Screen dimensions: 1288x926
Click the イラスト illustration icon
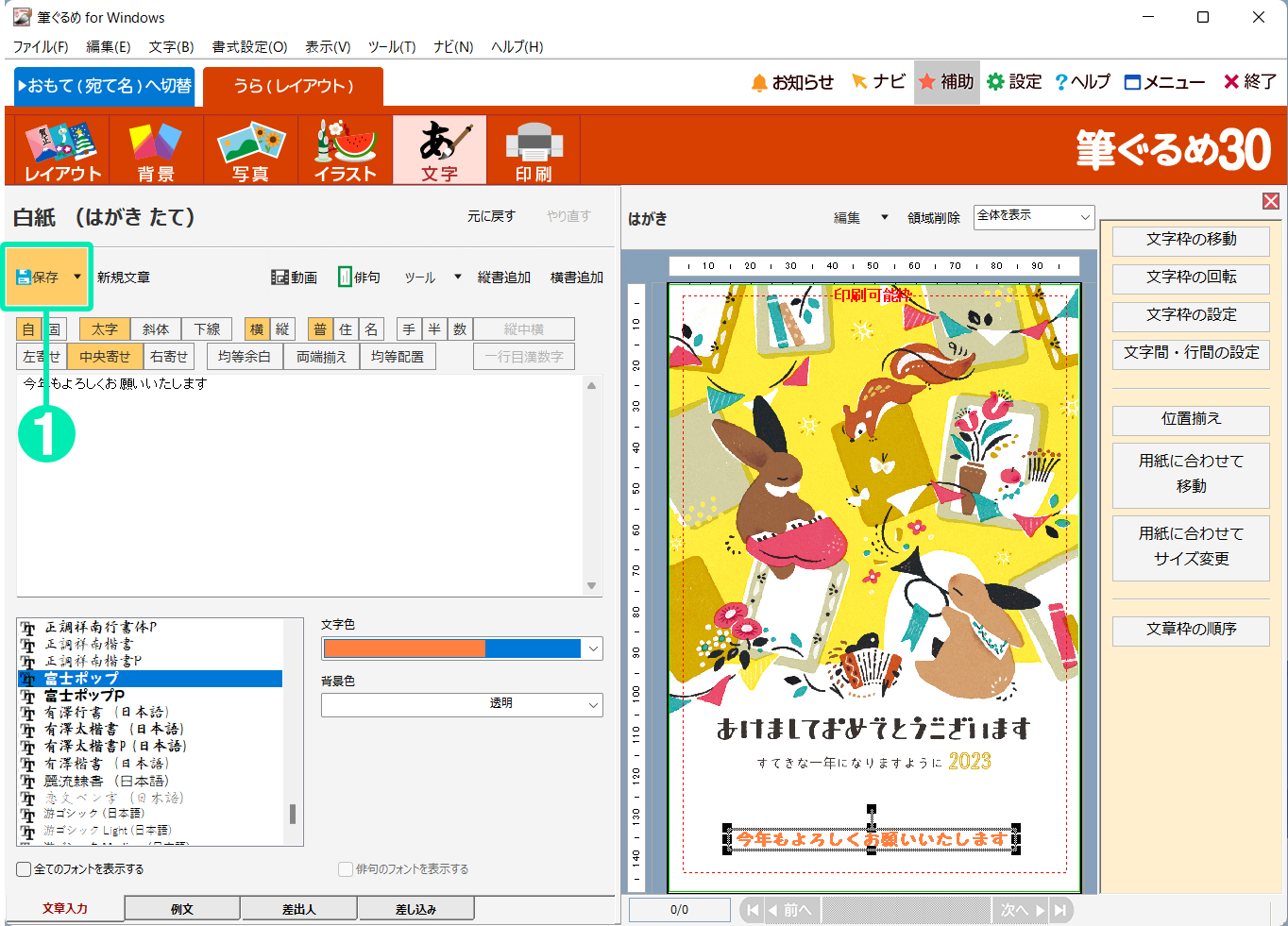[345, 150]
